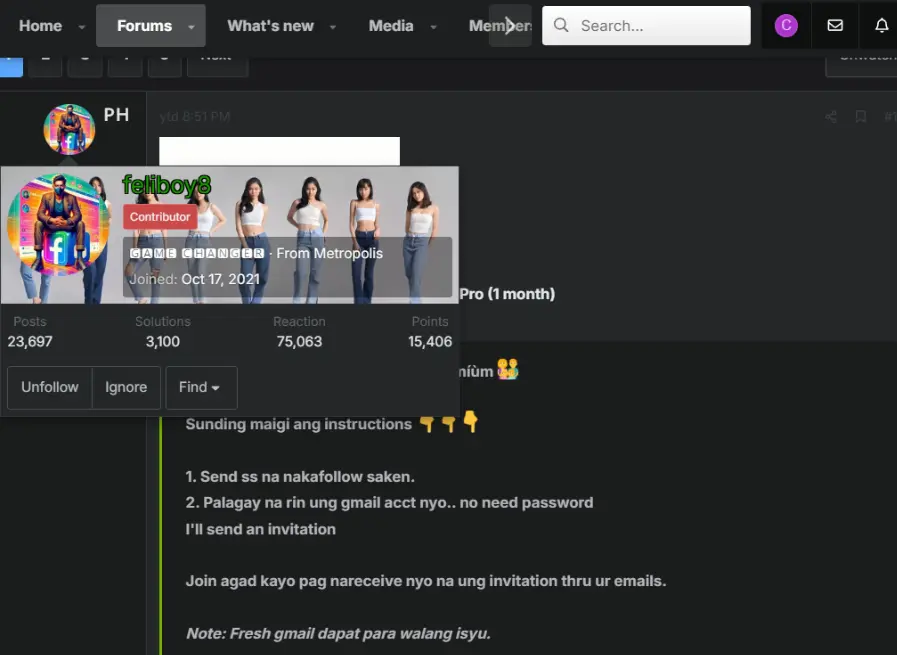Click the 'Note: Fresh gmail dapat' line
The image size is (897, 655).
[338, 634]
